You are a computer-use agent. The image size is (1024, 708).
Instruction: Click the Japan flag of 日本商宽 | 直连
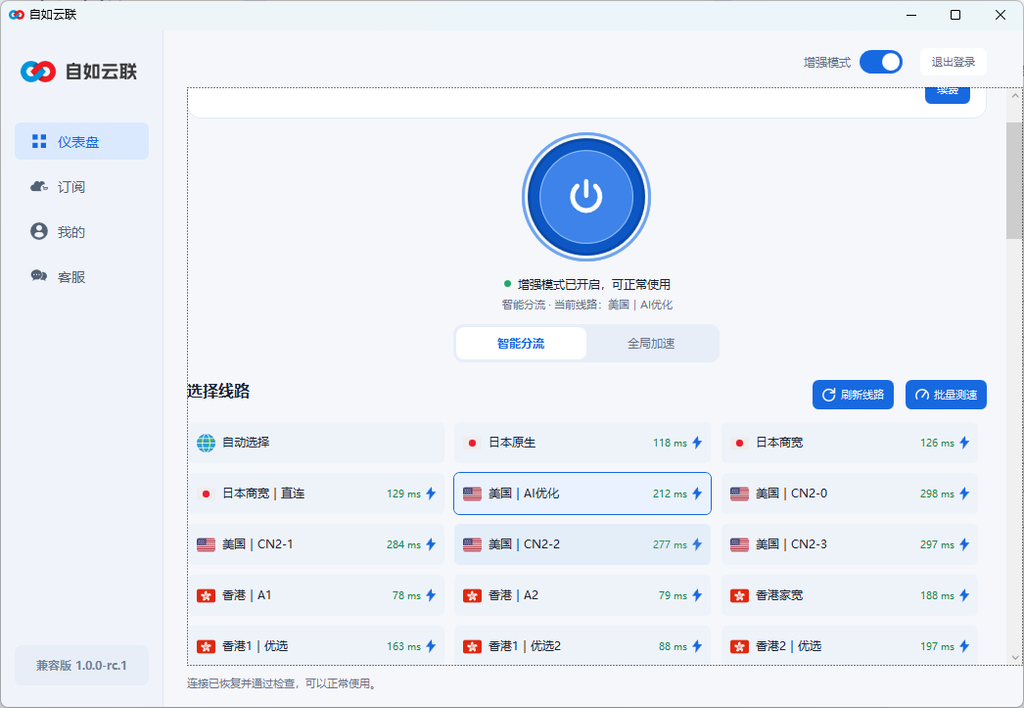[206, 494]
